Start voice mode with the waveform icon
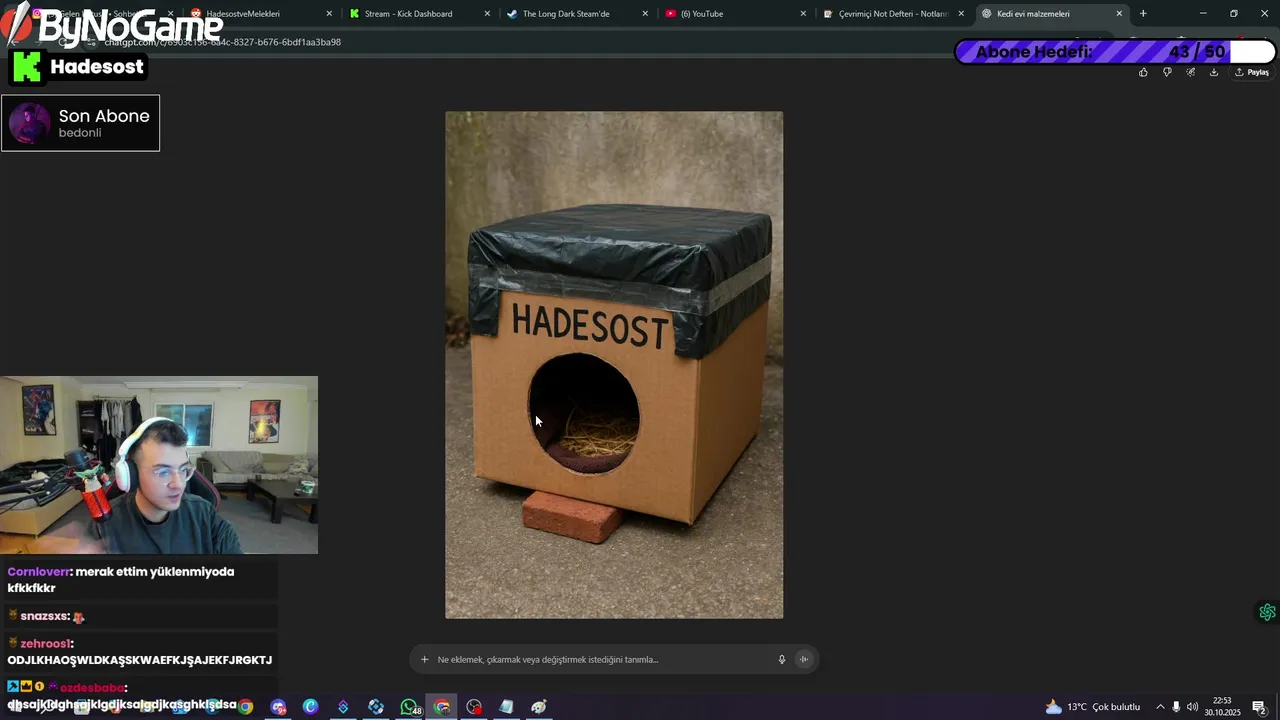1280x720 pixels. pos(804,659)
